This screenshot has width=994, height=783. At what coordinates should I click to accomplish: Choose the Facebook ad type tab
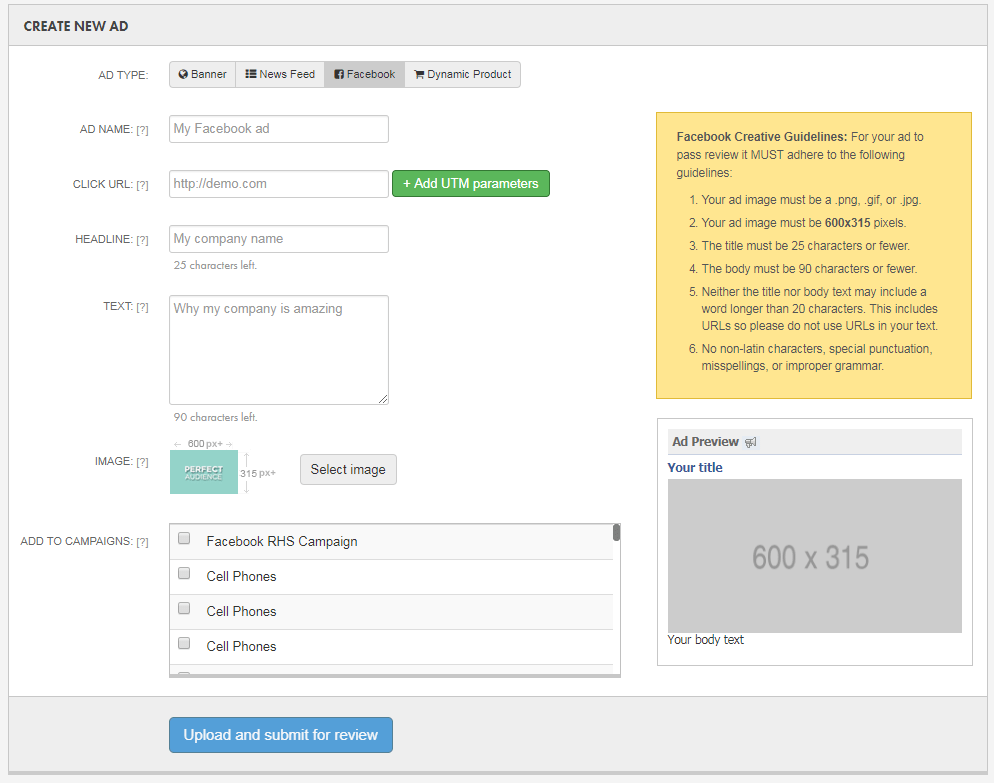tap(364, 74)
